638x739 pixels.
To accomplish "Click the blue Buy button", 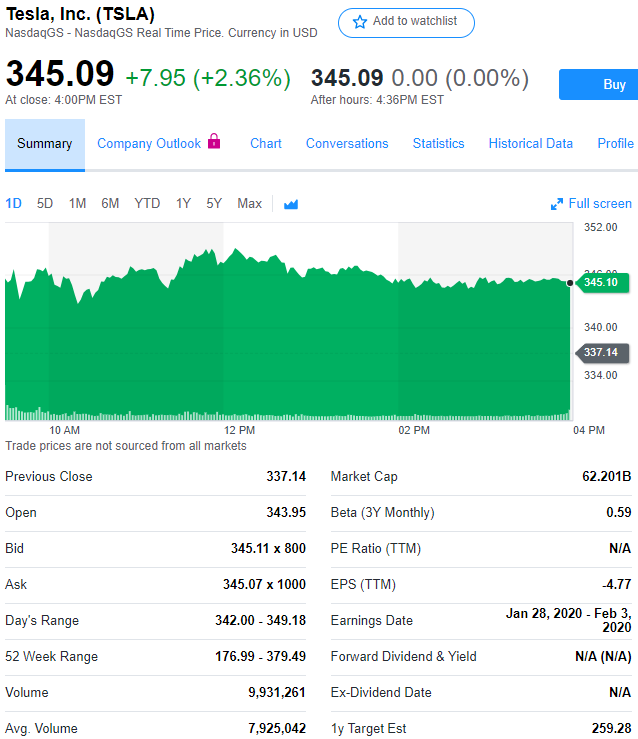I will tap(598, 84).
